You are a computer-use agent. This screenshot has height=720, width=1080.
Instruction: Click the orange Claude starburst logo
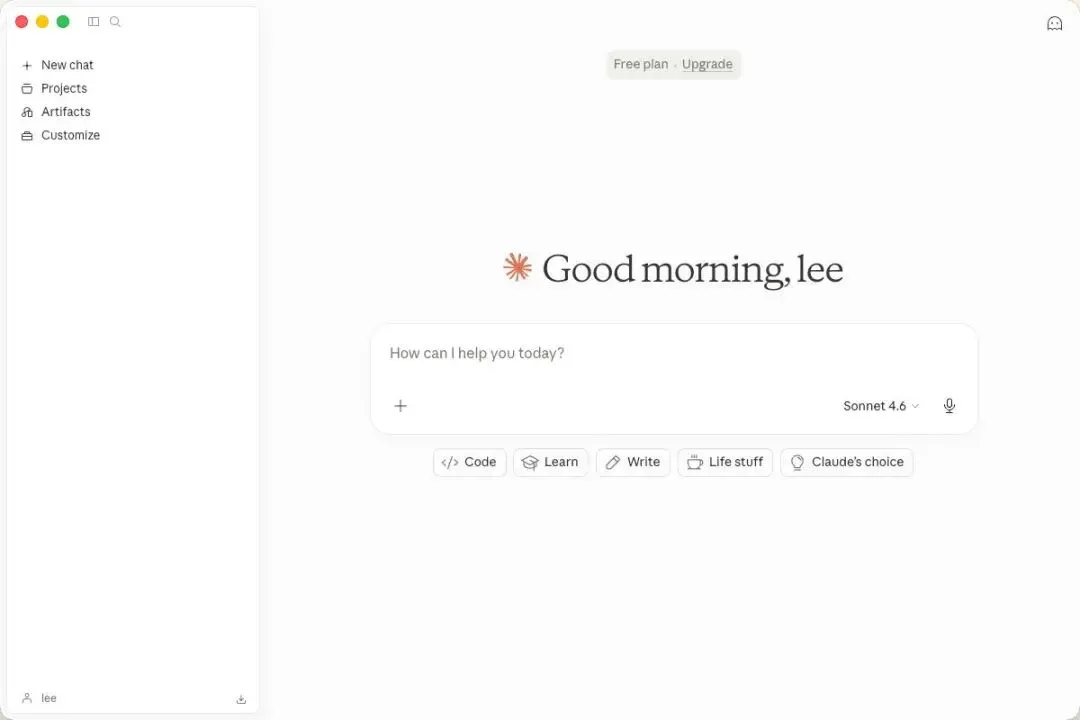(517, 267)
